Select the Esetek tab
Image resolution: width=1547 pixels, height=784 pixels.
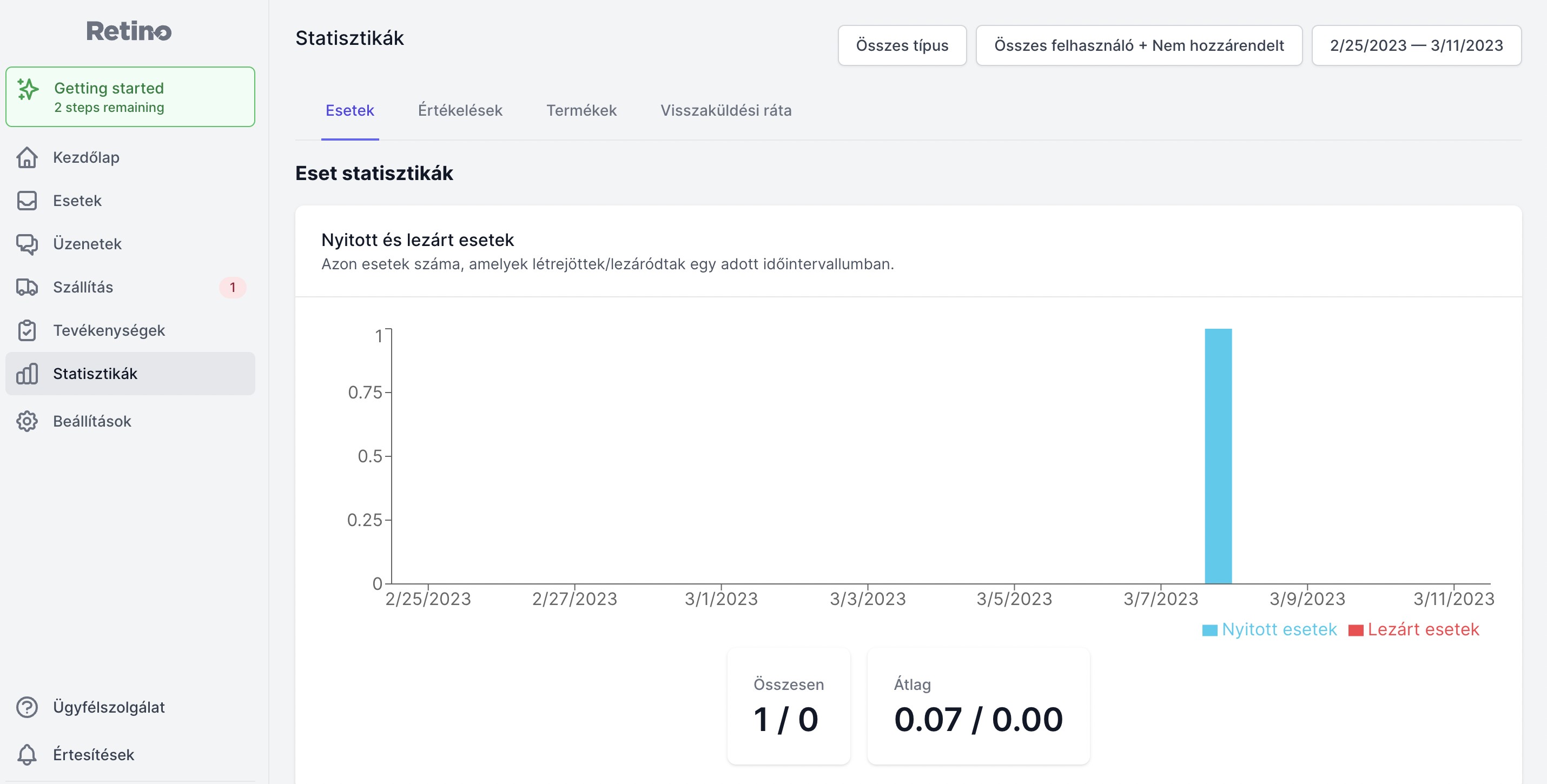(x=349, y=110)
